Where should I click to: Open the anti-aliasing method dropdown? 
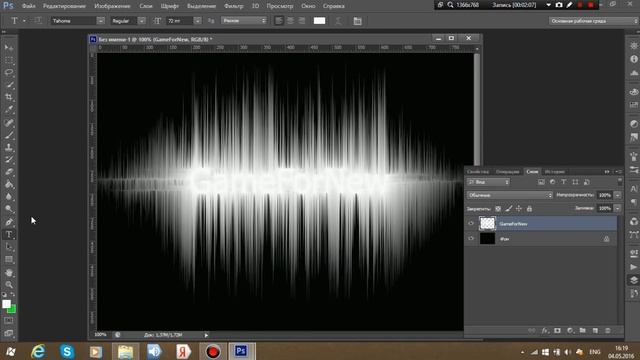tap(244, 20)
